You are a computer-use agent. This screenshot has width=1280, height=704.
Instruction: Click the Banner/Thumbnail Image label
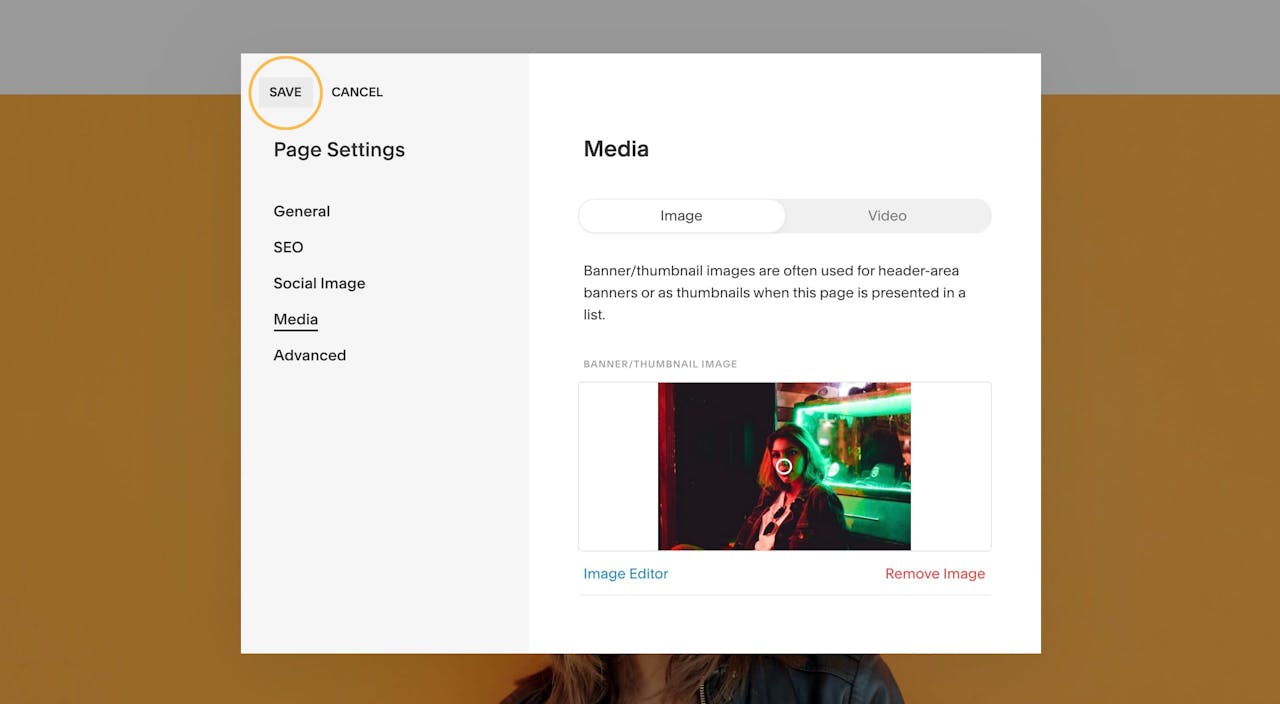661,364
